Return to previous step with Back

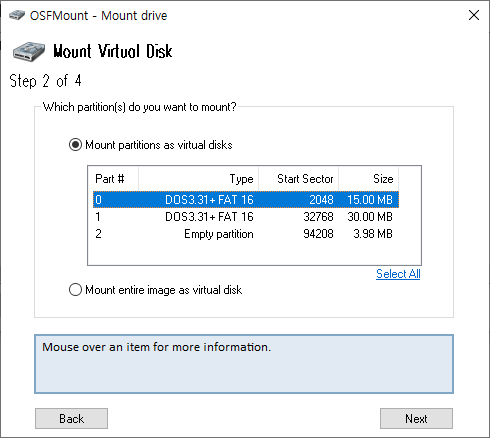[71, 418]
